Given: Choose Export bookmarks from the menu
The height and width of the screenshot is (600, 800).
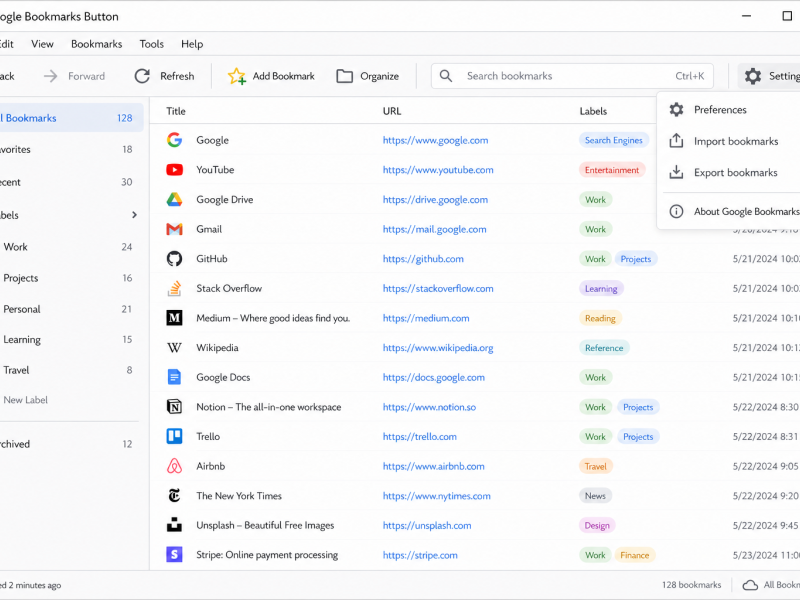Looking at the screenshot, I should (x=730, y=172).
